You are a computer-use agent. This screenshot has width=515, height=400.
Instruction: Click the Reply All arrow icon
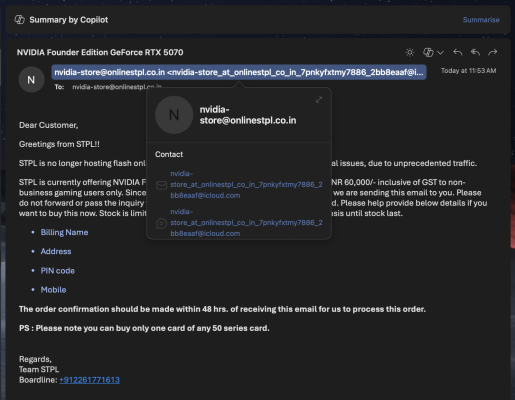point(475,52)
